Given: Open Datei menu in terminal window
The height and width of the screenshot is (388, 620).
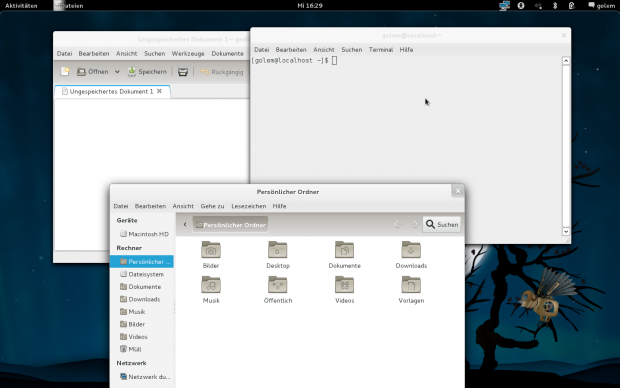Looking at the screenshot, I should pos(261,49).
